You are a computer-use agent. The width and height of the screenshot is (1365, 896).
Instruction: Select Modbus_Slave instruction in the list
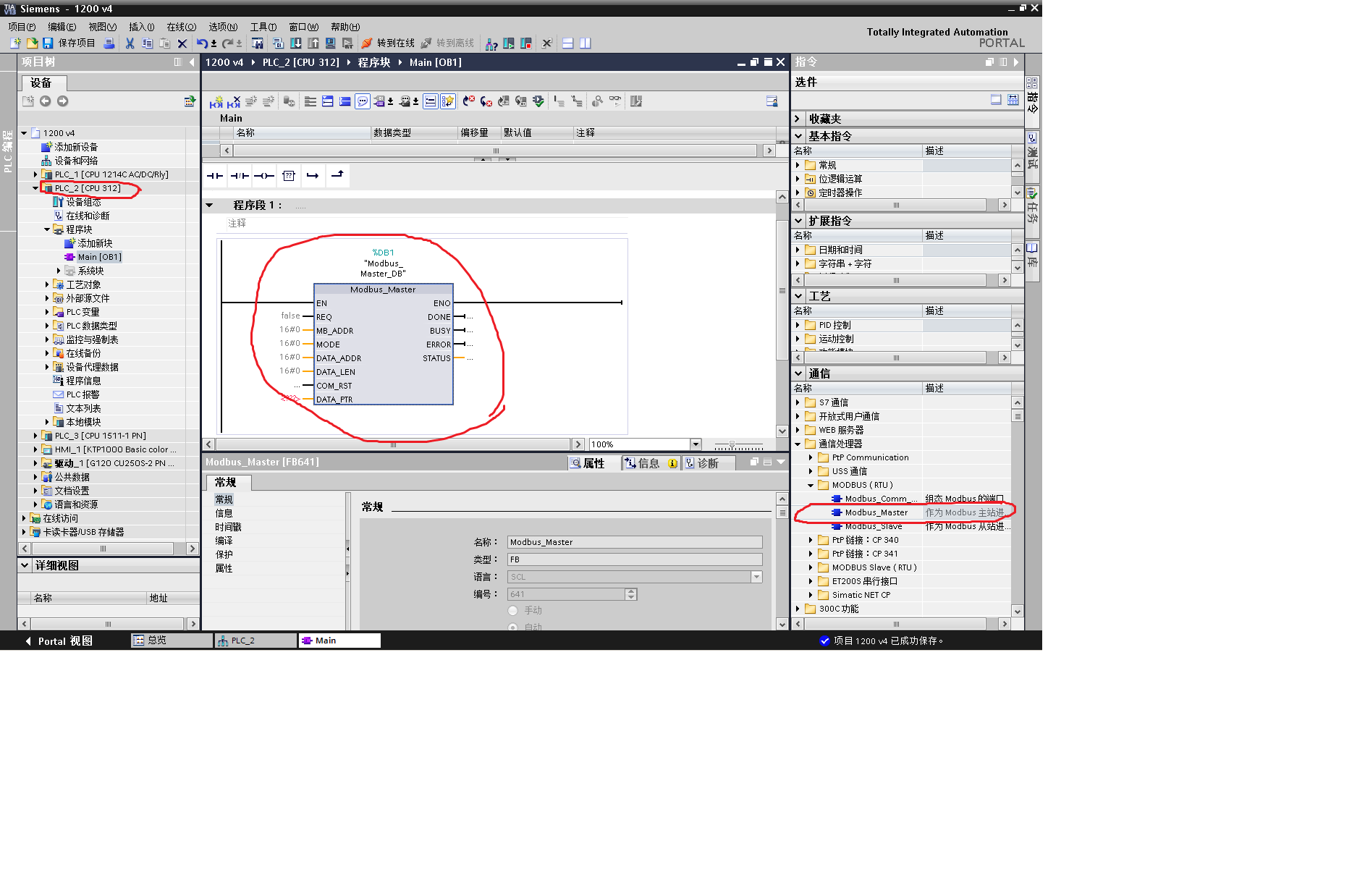pyautogui.click(x=874, y=526)
